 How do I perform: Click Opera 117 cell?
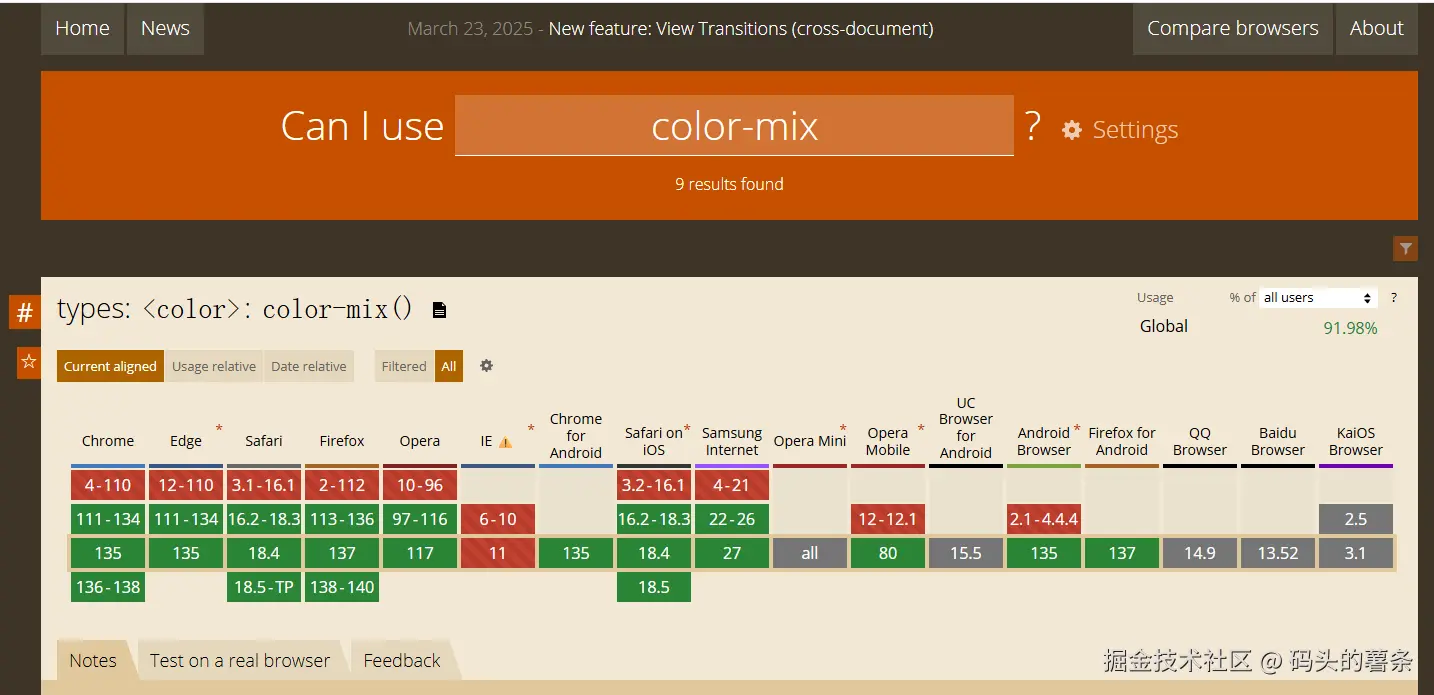coord(420,553)
